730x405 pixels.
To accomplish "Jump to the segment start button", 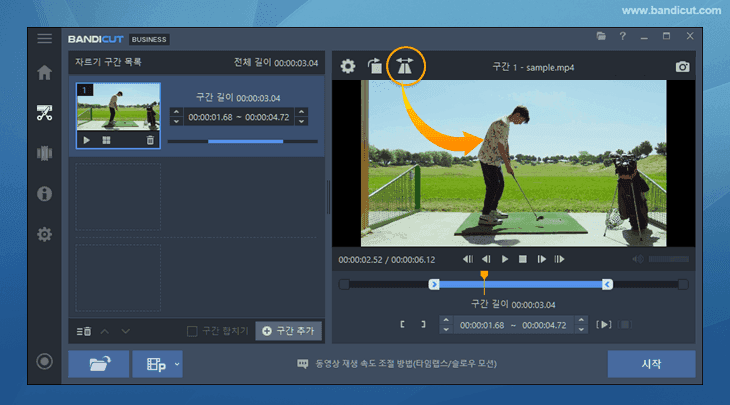I will 468,259.
